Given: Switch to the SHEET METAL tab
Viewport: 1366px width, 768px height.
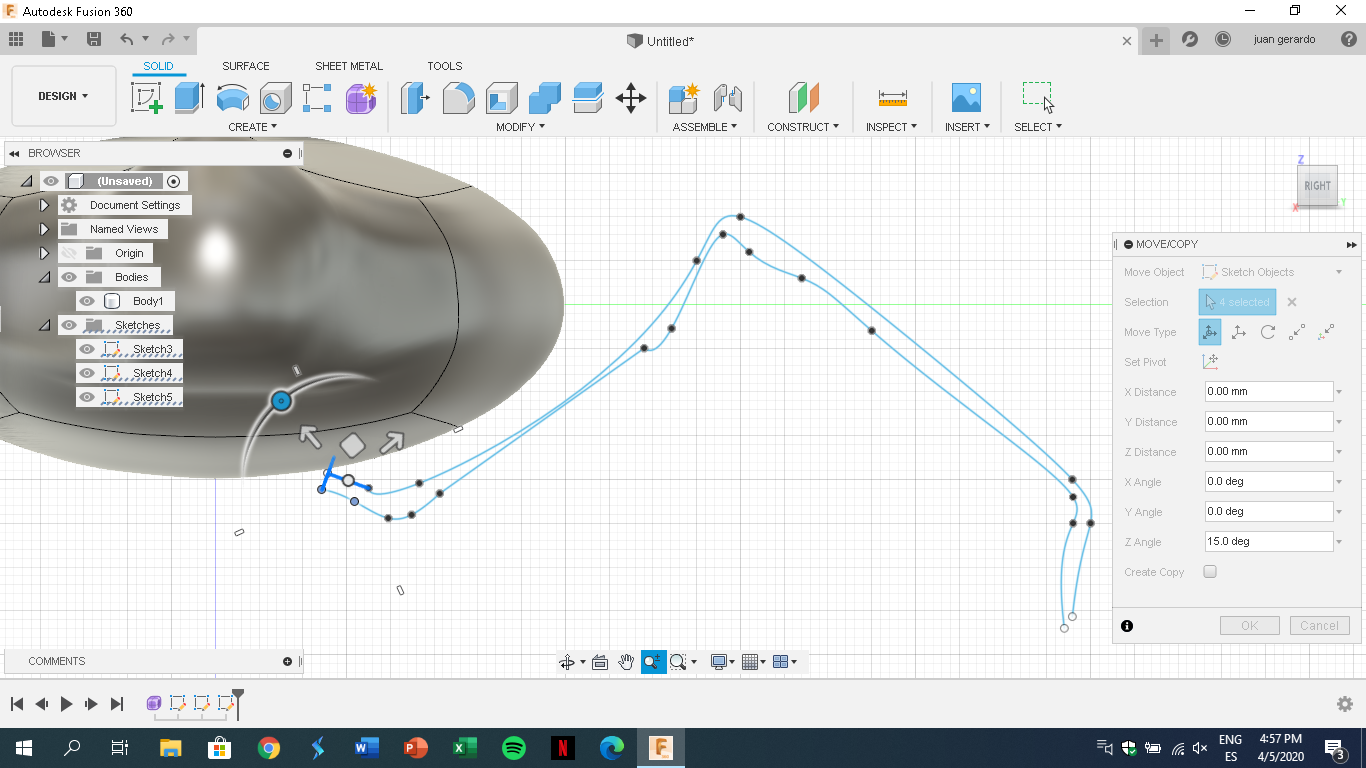Looking at the screenshot, I should (x=348, y=66).
